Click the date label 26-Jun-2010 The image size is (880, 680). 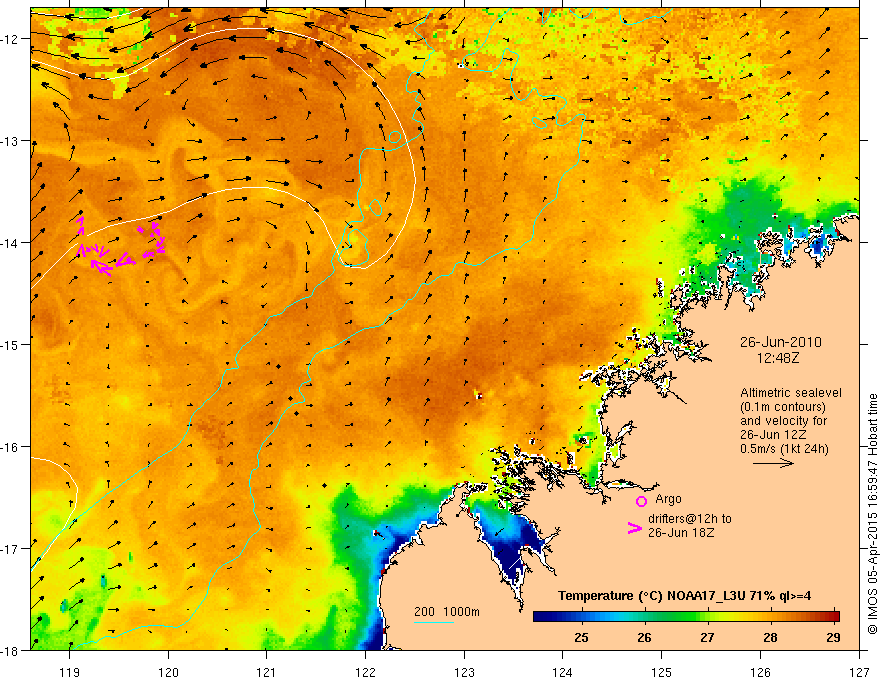[781, 342]
